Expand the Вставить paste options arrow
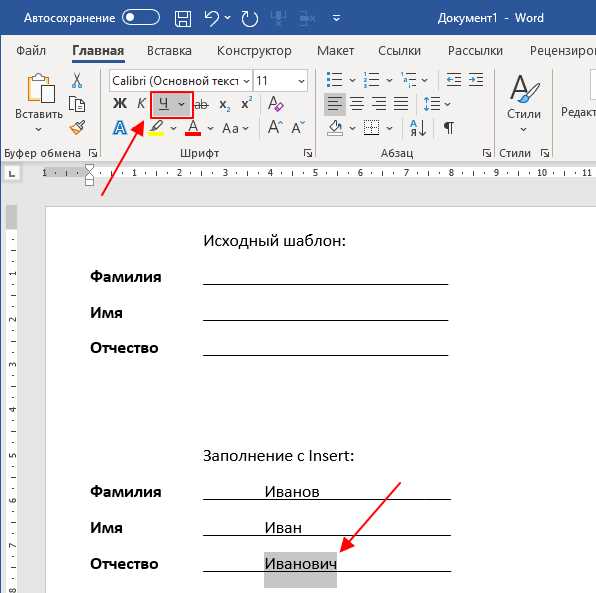Image resolution: width=596 pixels, height=593 pixels. (38, 130)
